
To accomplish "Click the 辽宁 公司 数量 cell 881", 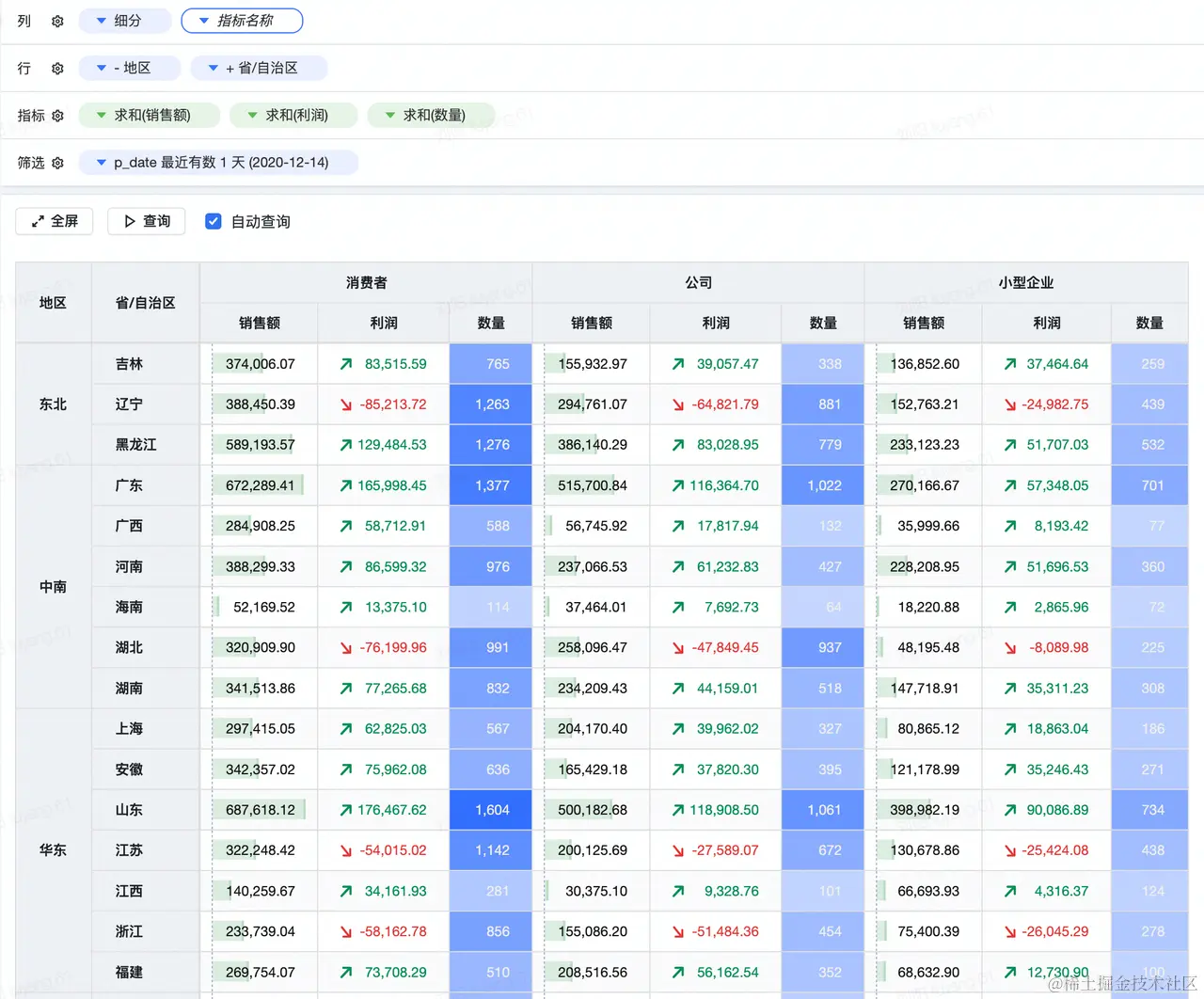I will (823, 404).
